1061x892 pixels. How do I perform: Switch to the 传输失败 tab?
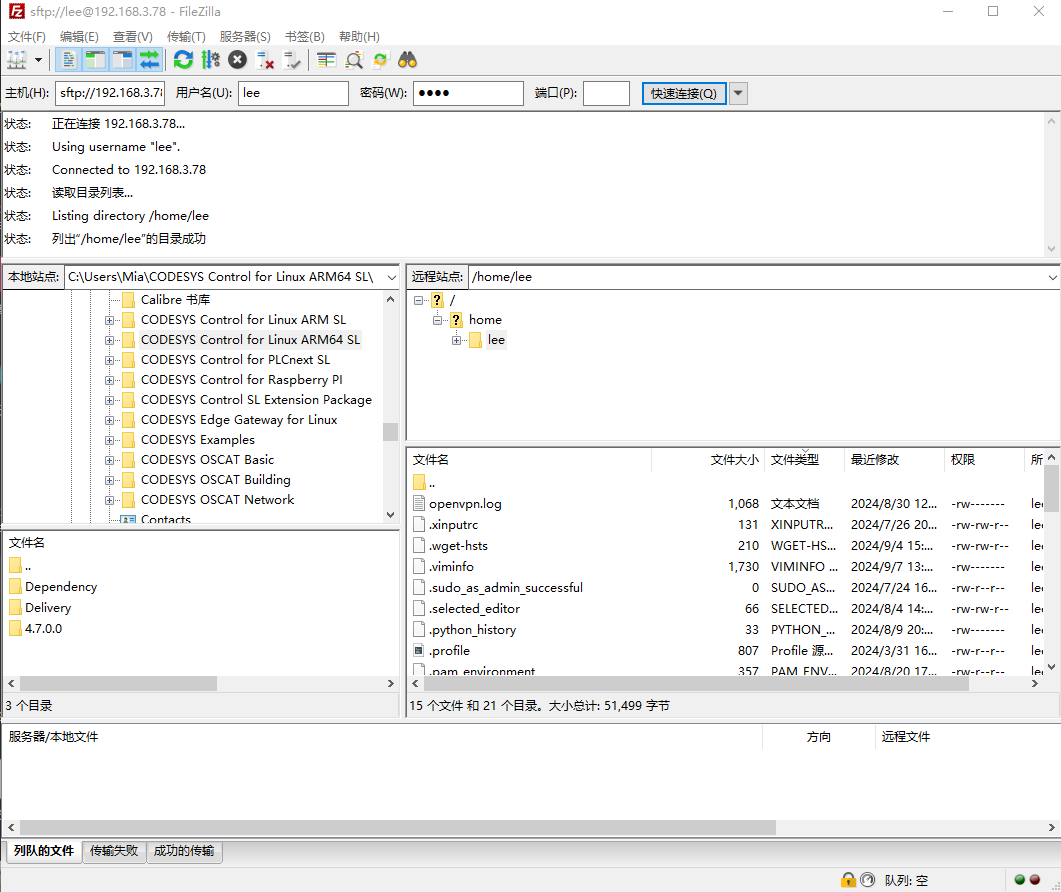pyautogui.click(x=114, y=851)
